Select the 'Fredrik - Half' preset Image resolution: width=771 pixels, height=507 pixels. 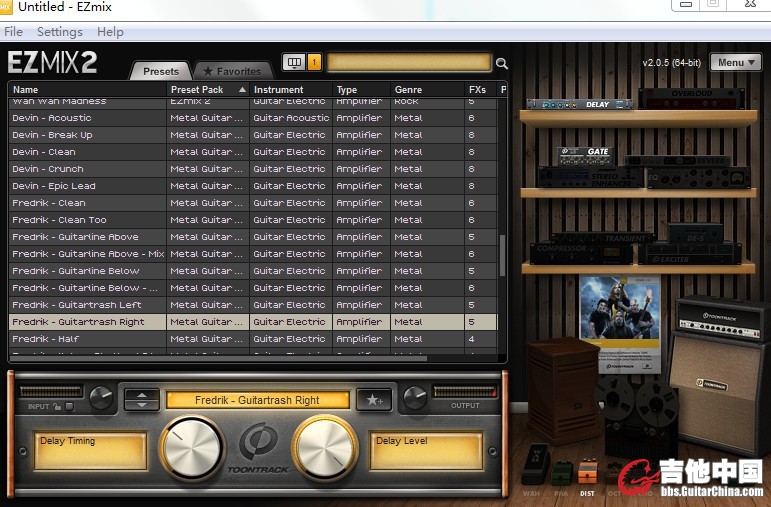(253, 339)
